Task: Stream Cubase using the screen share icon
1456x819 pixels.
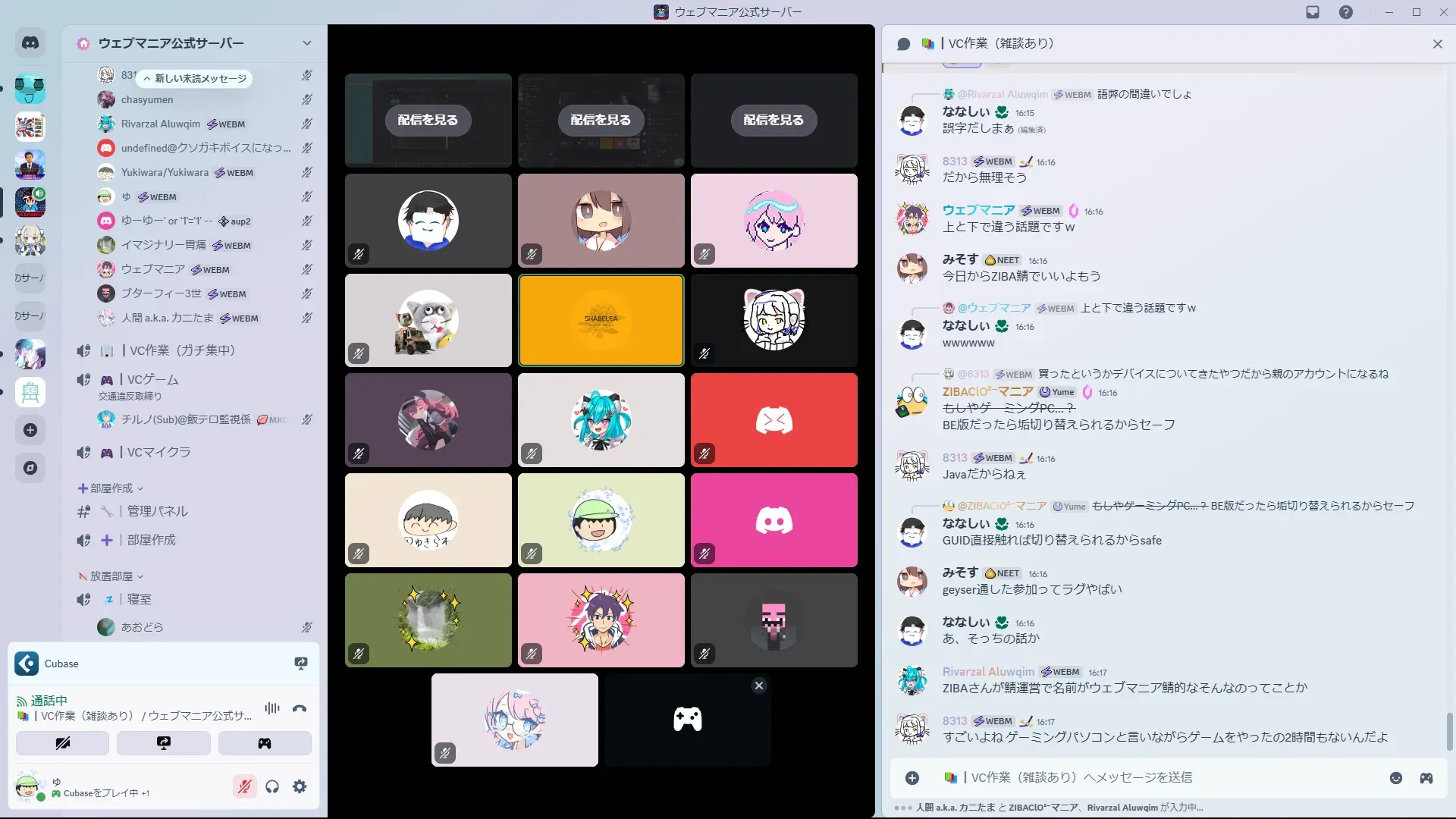Action: [301, 664]
